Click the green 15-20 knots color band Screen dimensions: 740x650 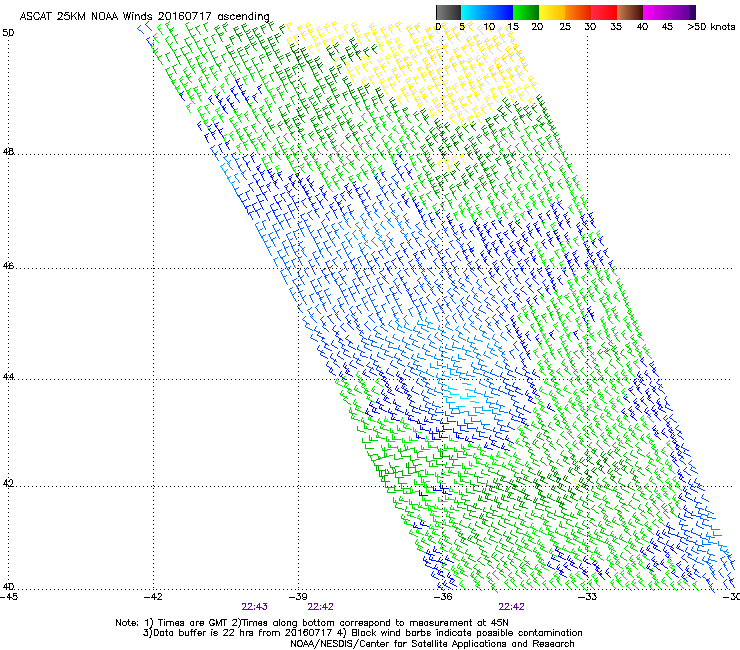click(x=526, y=12)
